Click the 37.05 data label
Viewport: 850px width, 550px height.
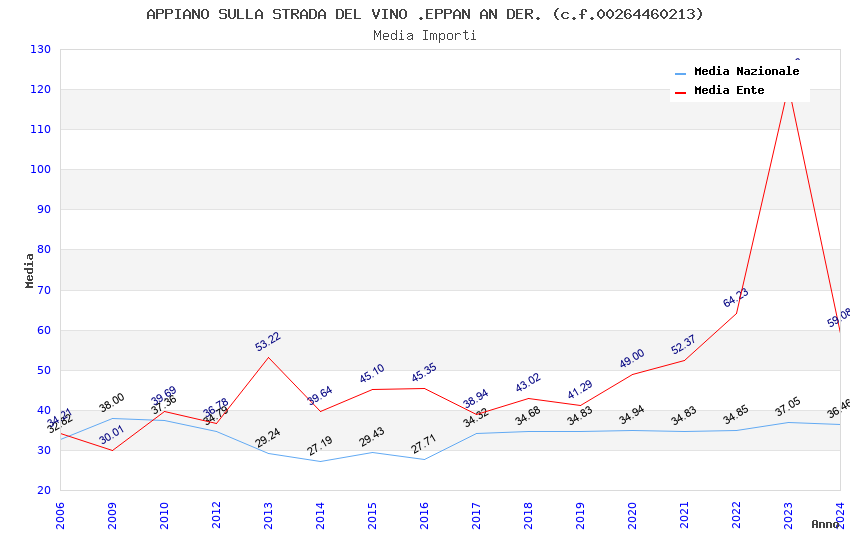788,406
